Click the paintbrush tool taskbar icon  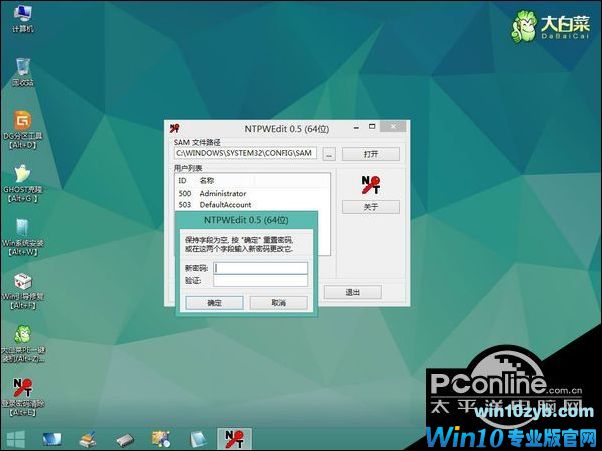(x=88, y=439)
